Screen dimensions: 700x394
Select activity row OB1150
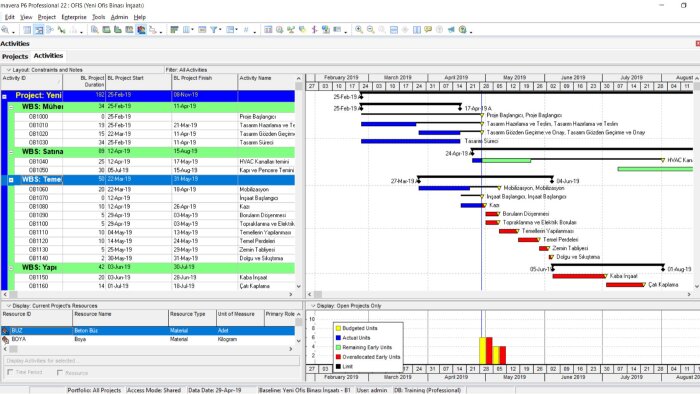tap(154, 278)
